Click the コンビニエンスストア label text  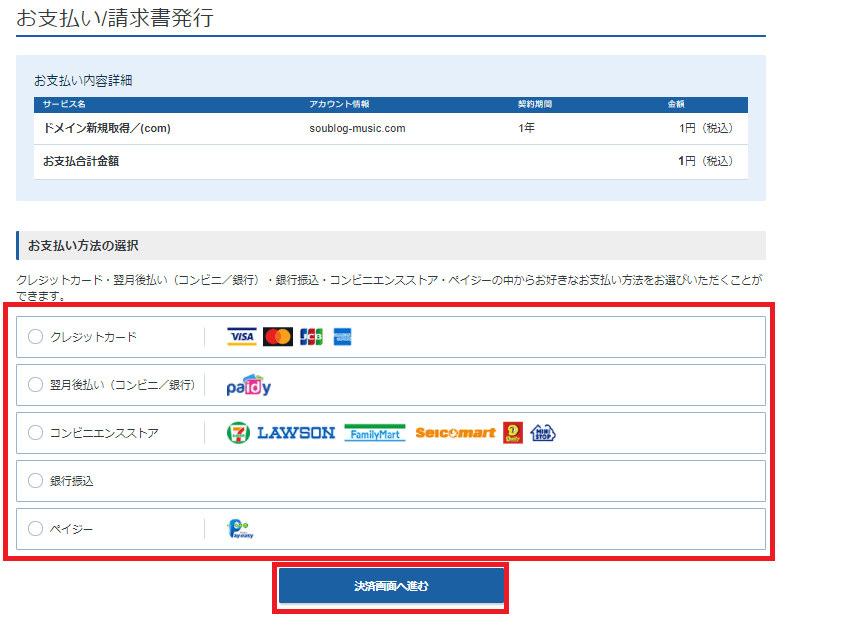[104, 433]
